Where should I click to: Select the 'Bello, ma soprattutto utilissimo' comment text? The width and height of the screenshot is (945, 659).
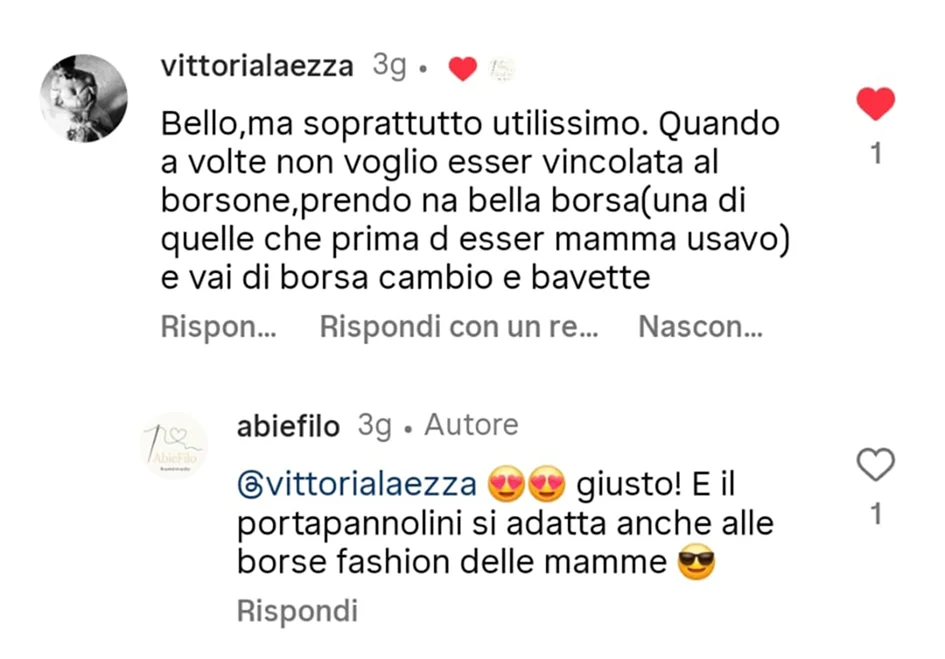click(475, 200)
